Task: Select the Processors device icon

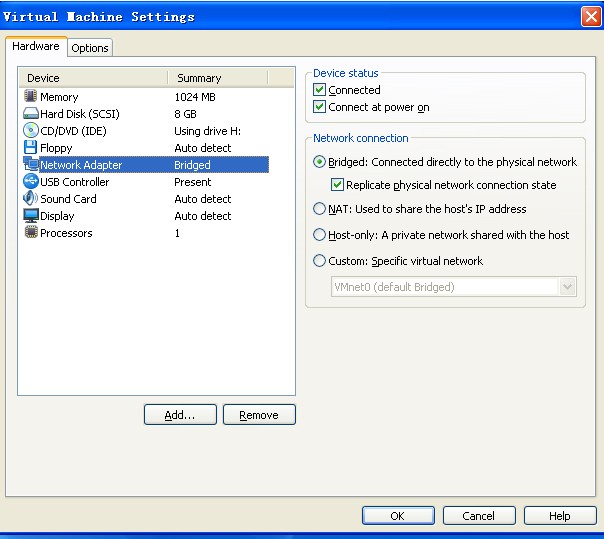Action: pyautogui.click(x=30, y=233)
